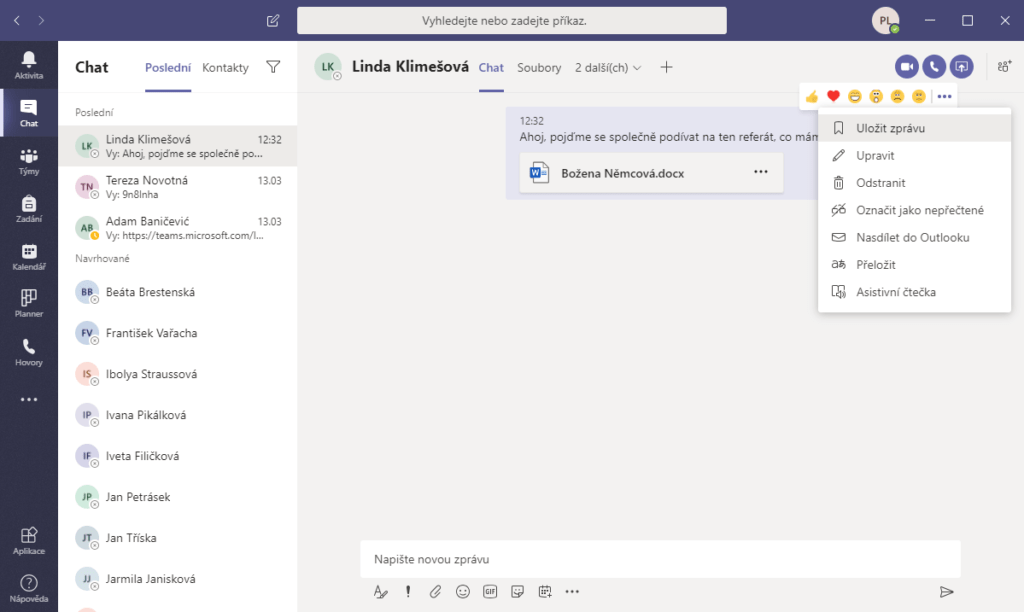Start a new chat with compose icon

pyautogui.click(x=273, y=20)
